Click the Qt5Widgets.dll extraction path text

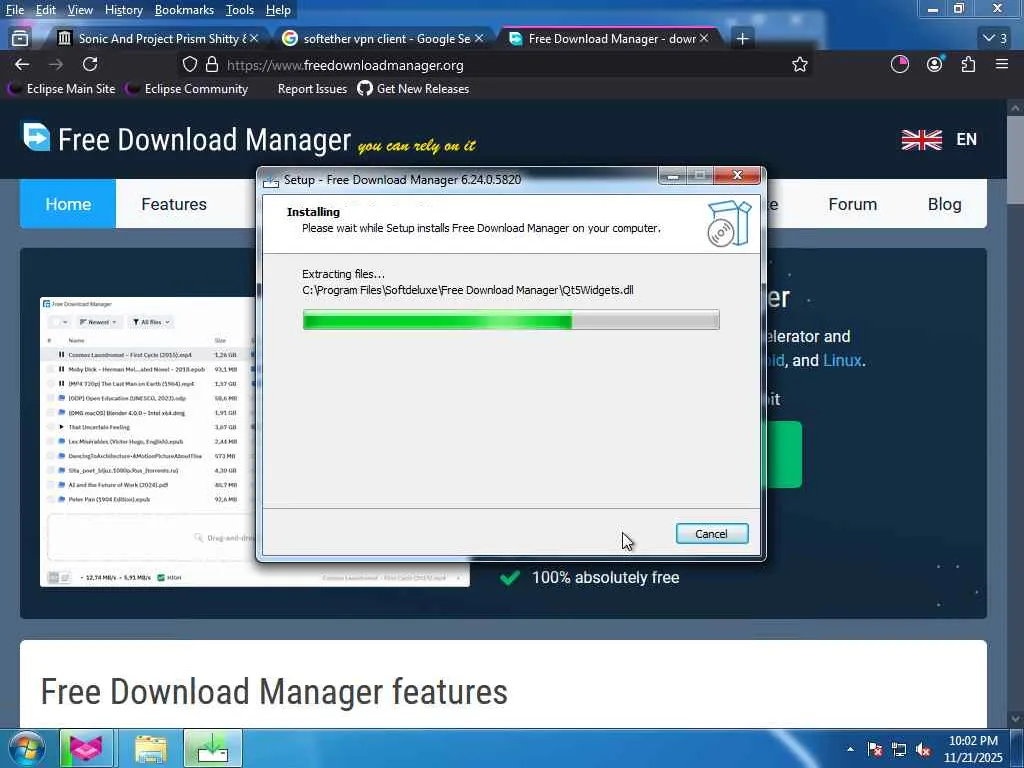point(468,290)
